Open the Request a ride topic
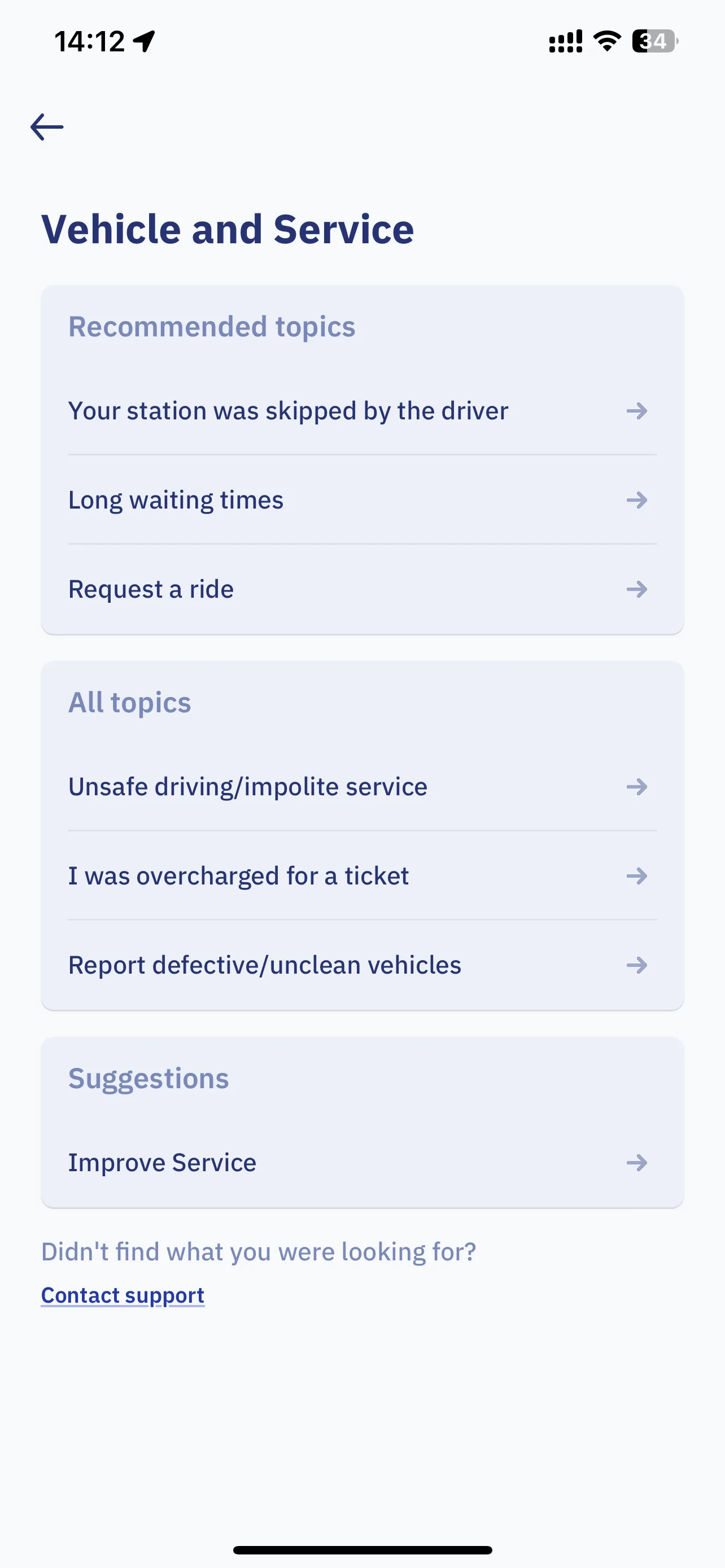 pos(362,589)
